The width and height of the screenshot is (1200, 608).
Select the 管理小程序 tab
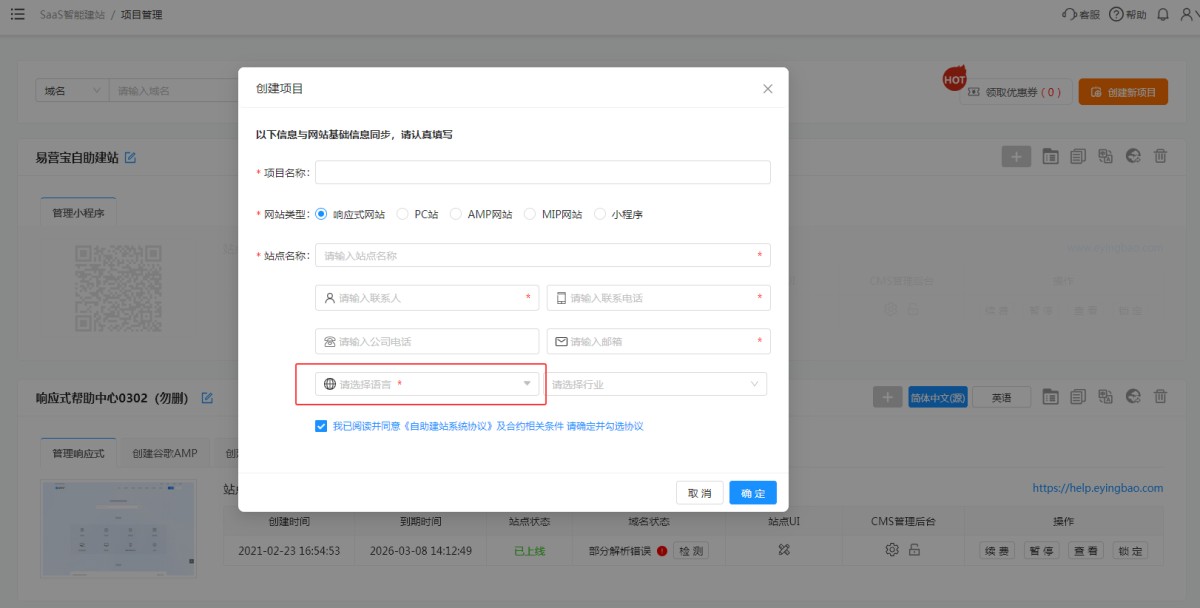(78, 213)
